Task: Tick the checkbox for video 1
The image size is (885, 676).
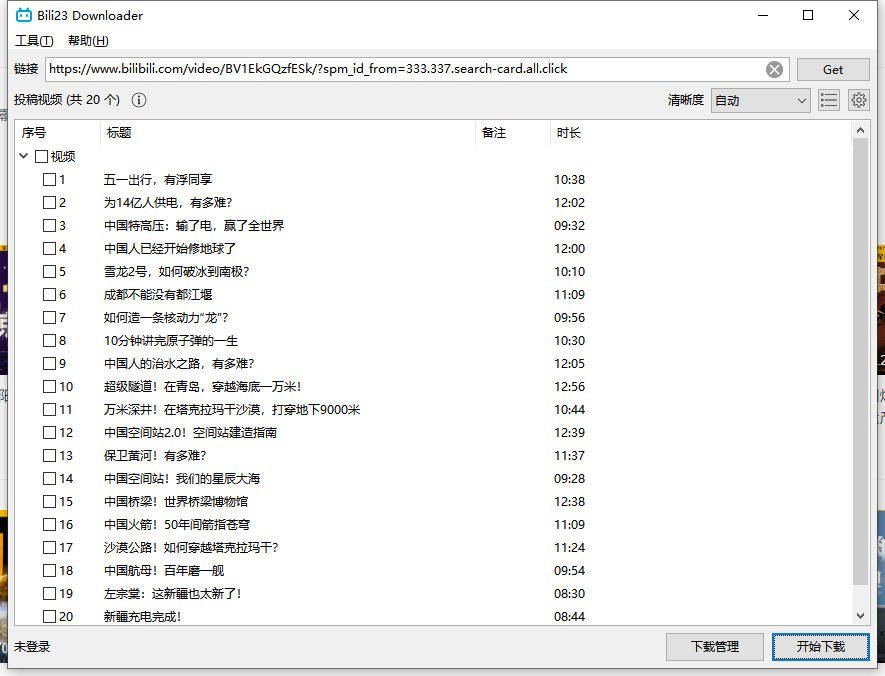Action: (x=49, y=180)
